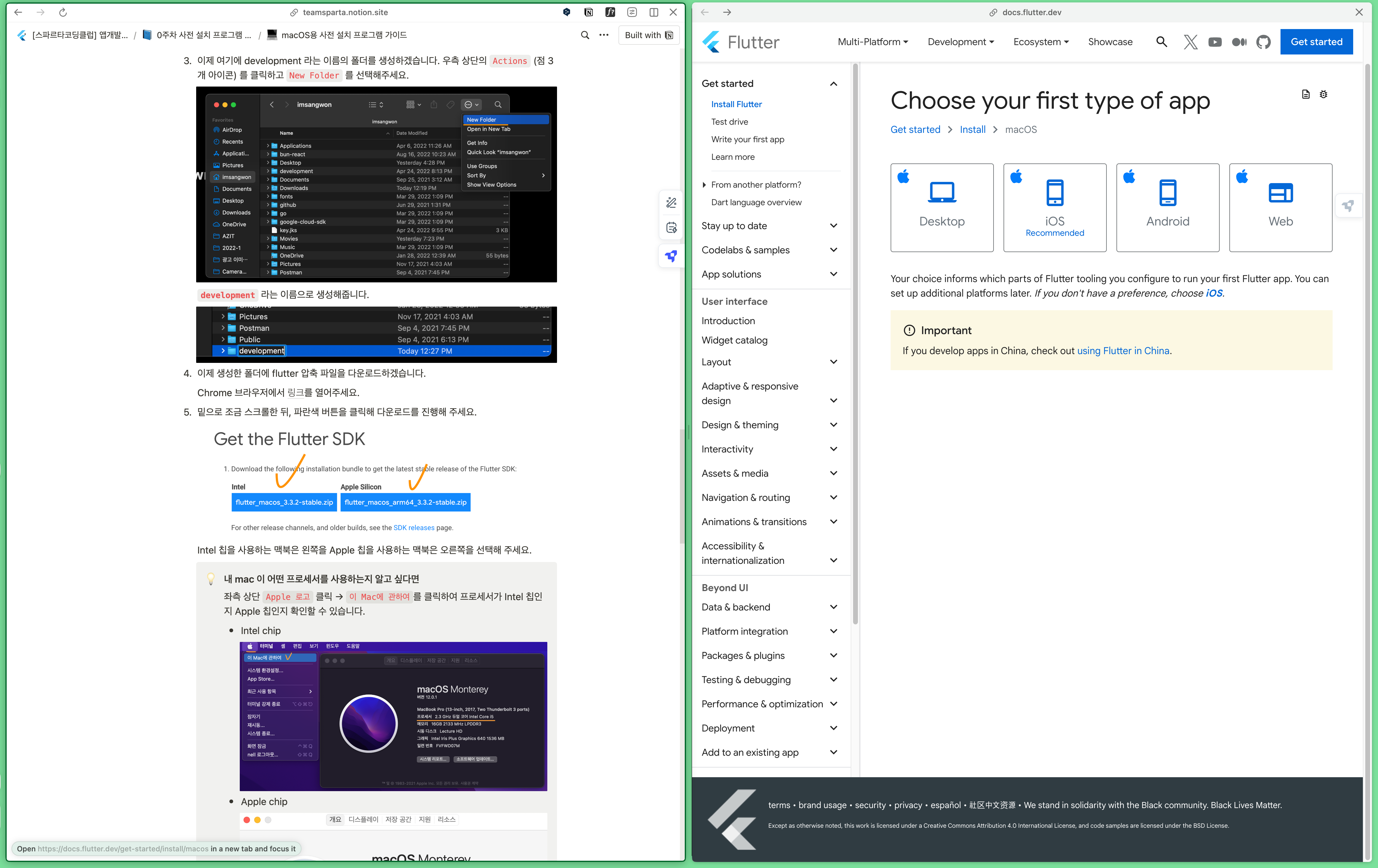The image size is (1378, 868).
Task: Open the Flutter YouTube icon link
Action: tap(1215, 42)
